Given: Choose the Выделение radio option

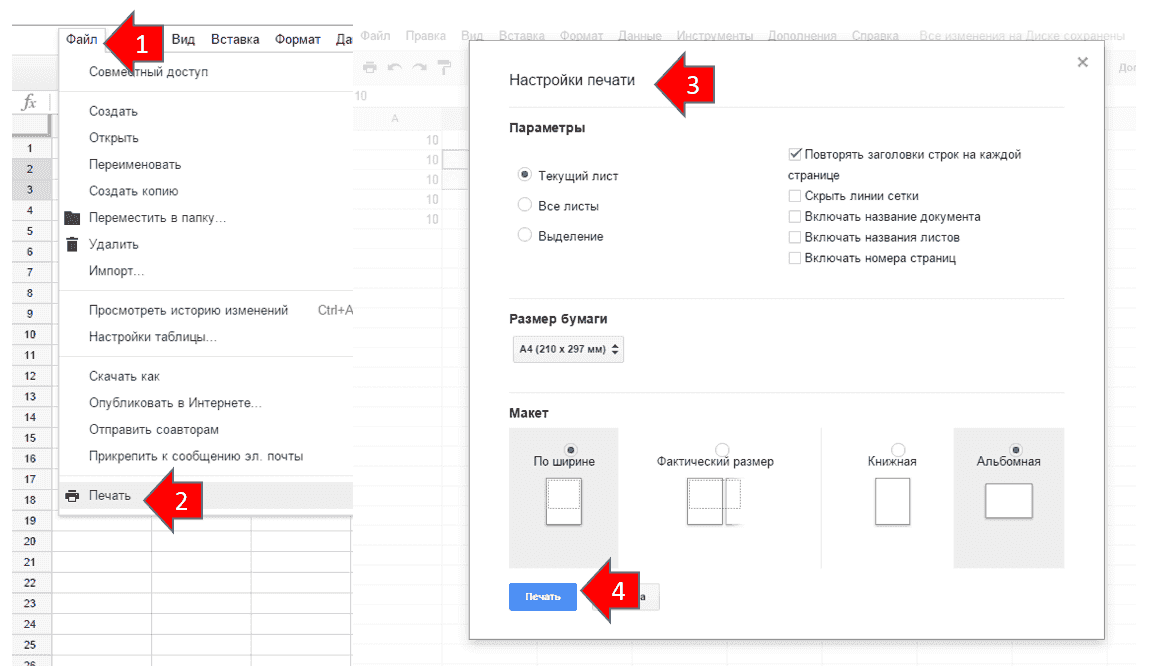Looking at the screenshot, I should [525, 235].
